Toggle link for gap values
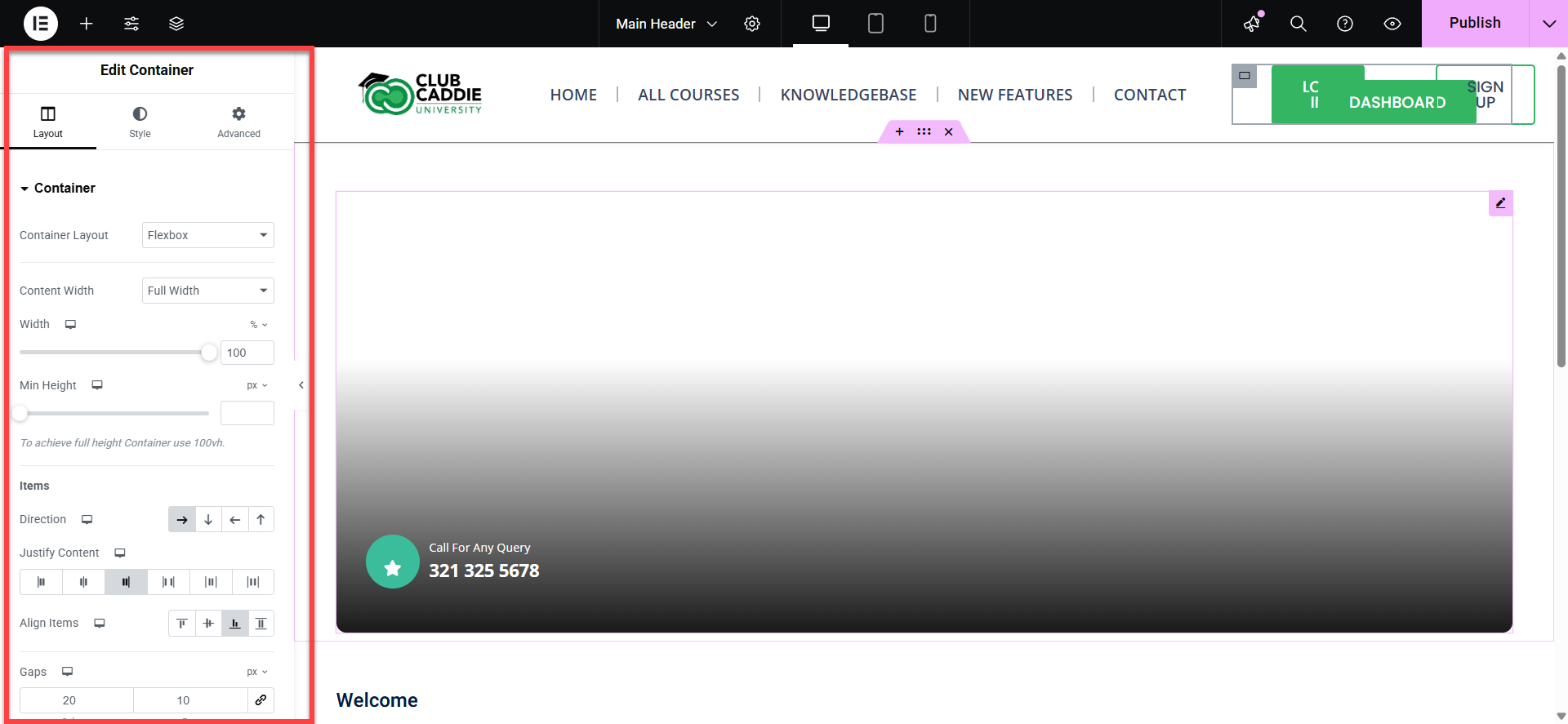This screenshot has height=724, width=1568. pos(261,700)
